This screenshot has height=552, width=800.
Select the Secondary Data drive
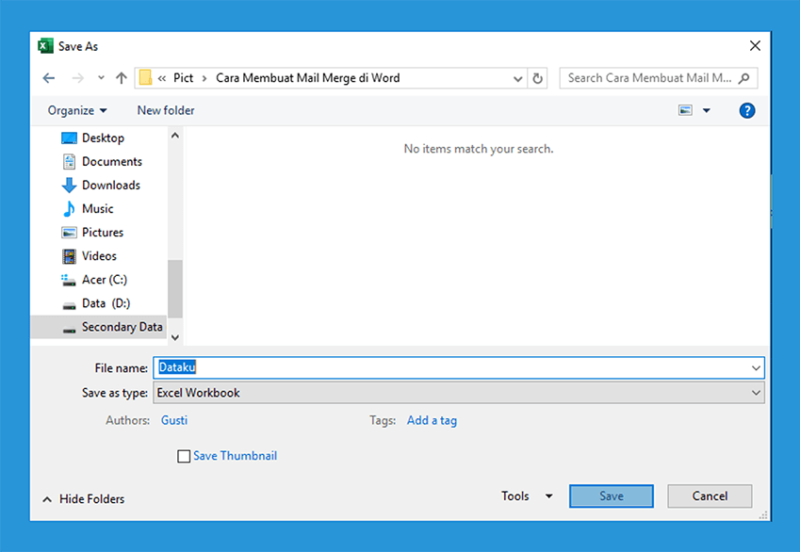[x=99, y=327]
